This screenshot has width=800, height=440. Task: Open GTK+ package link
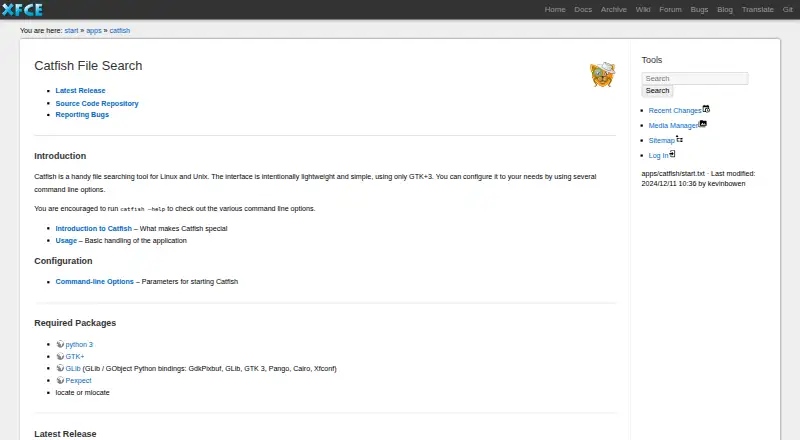74,356
